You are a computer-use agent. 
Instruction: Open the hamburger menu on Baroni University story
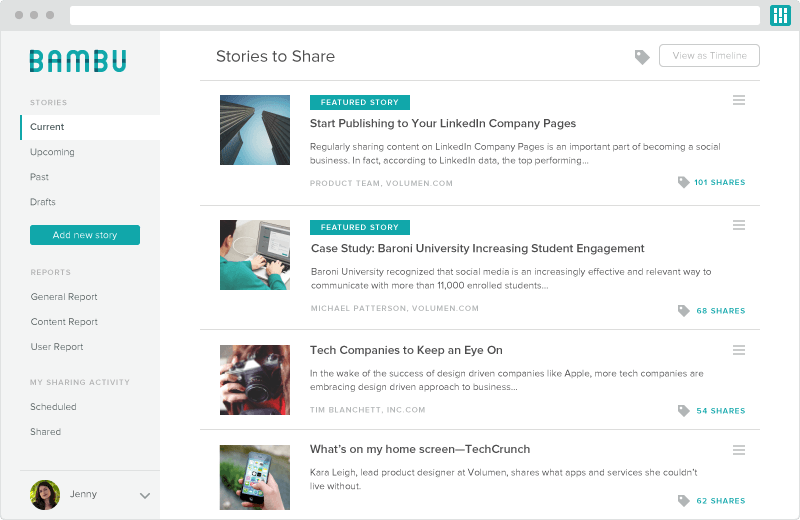point(739,225)
